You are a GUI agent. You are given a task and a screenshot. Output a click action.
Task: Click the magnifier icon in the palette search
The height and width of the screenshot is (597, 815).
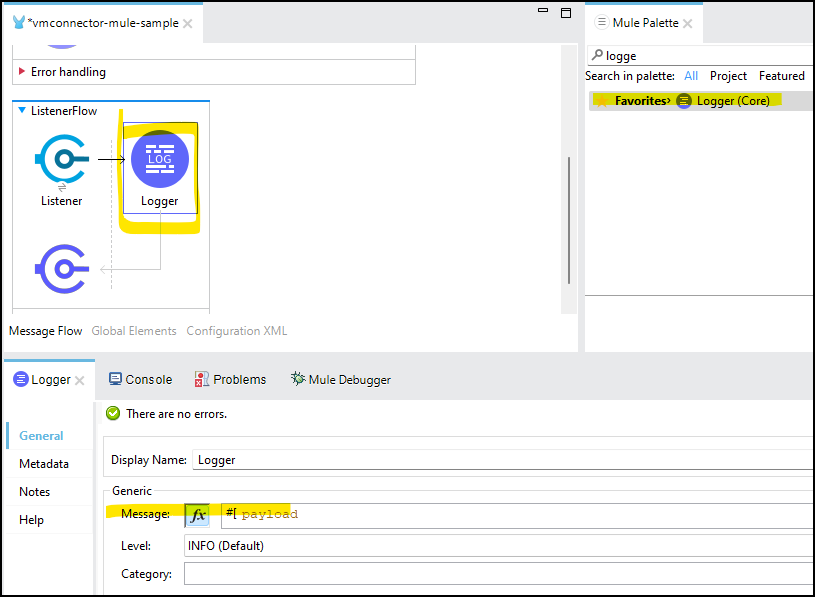(x=596, y=55)
